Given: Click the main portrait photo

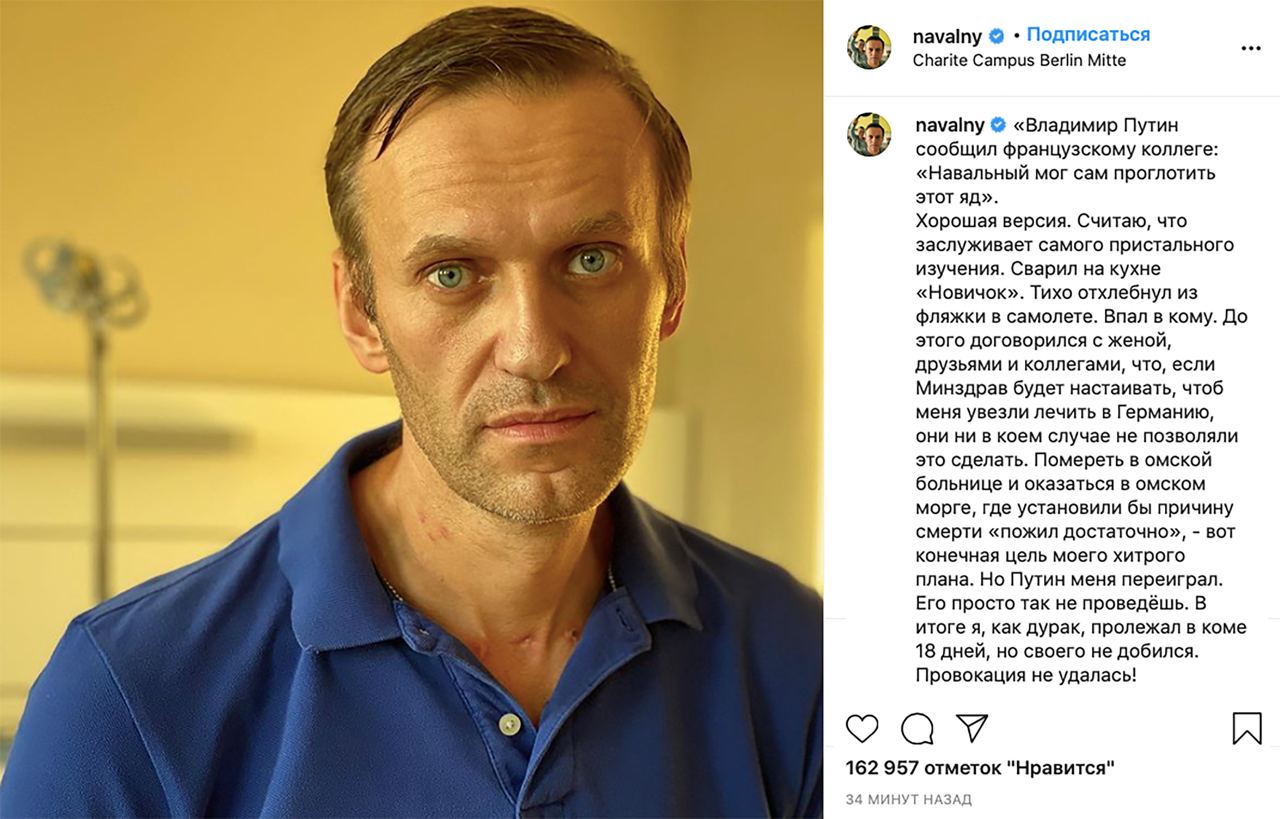Looking at the screenshot, I should [x=411, y=409].
